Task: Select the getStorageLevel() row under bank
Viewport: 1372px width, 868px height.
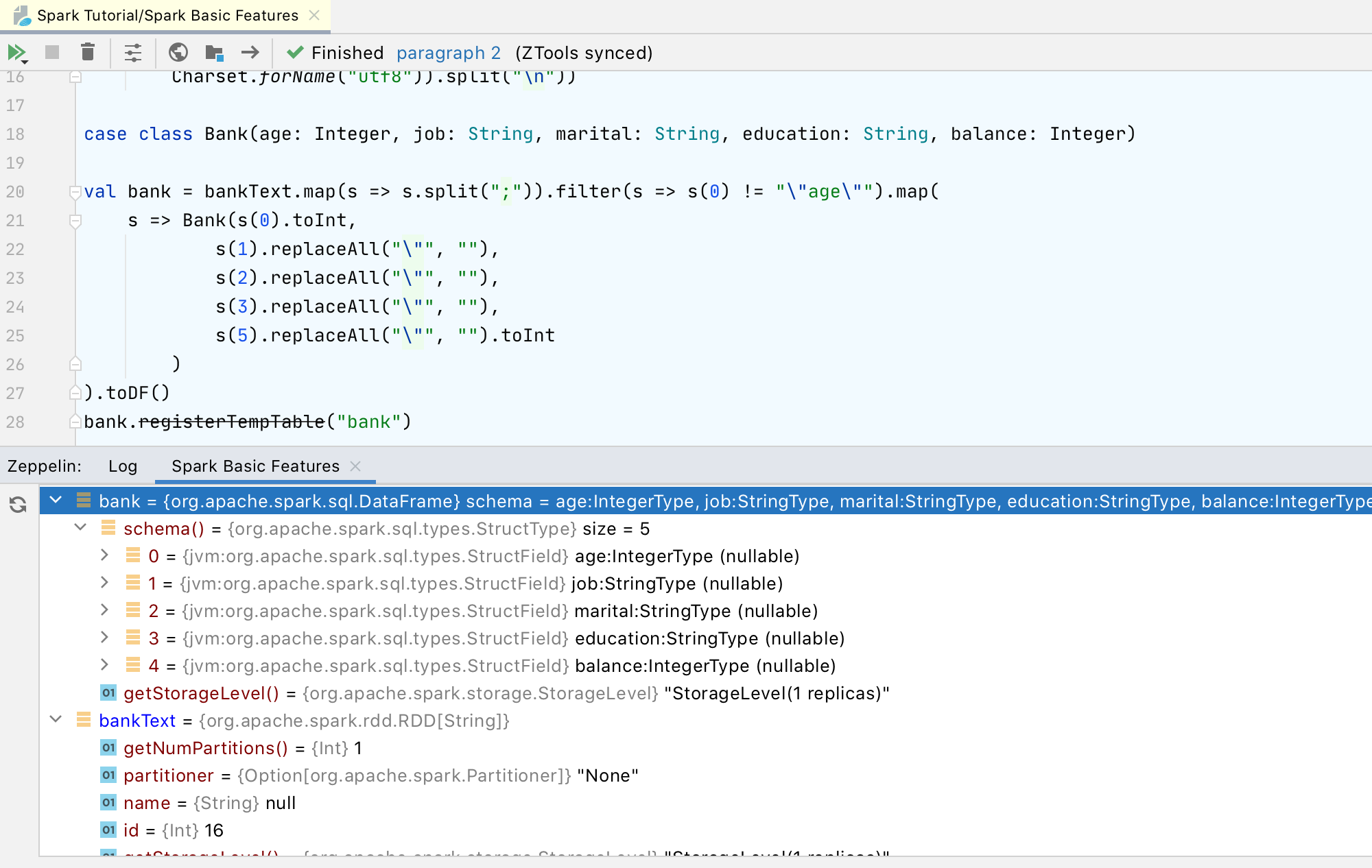Action: coord(705,693)
